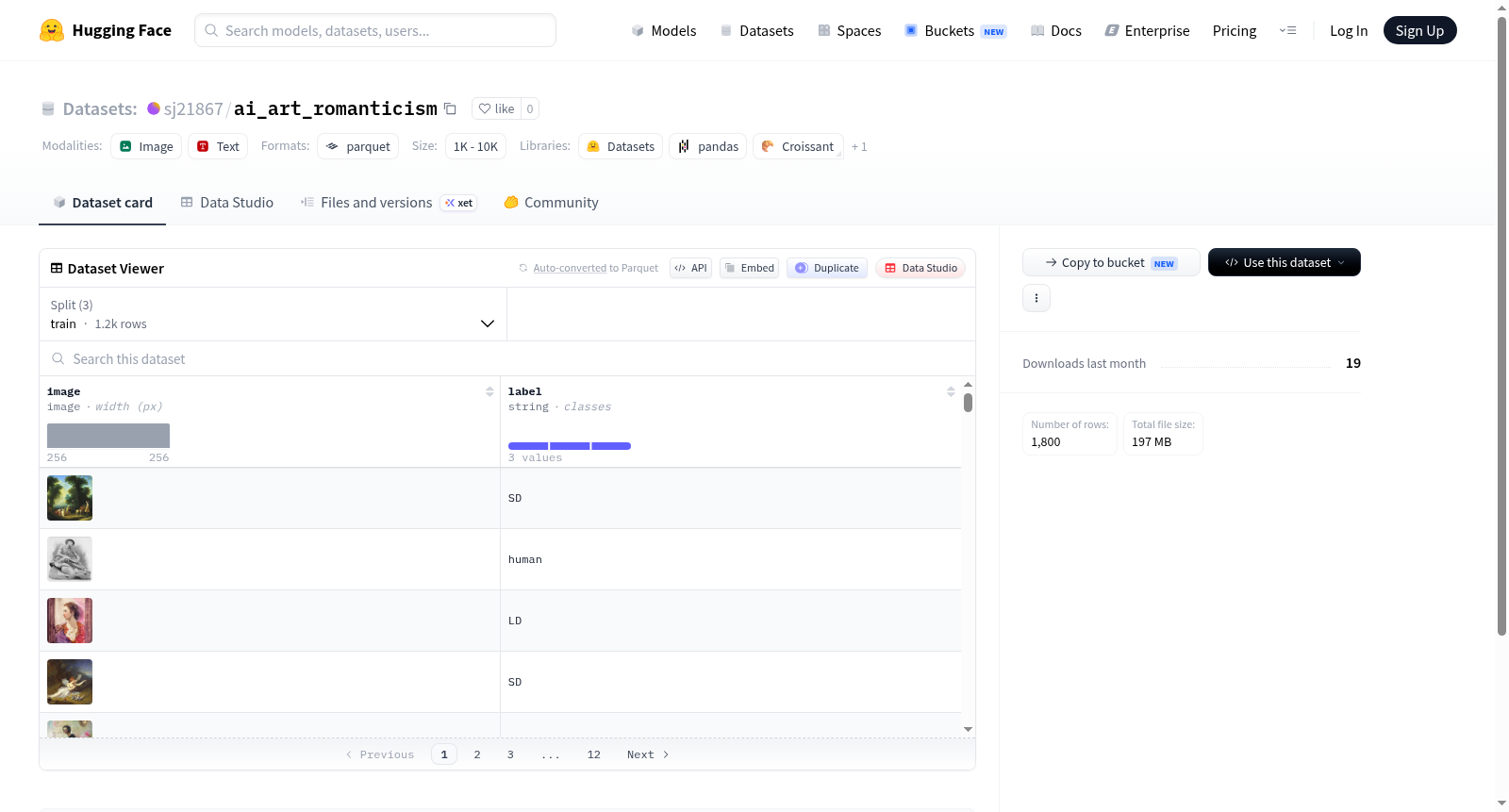The image size is (1509, 812).
Task: Select the pandas library tag
Action: [708, 146]
